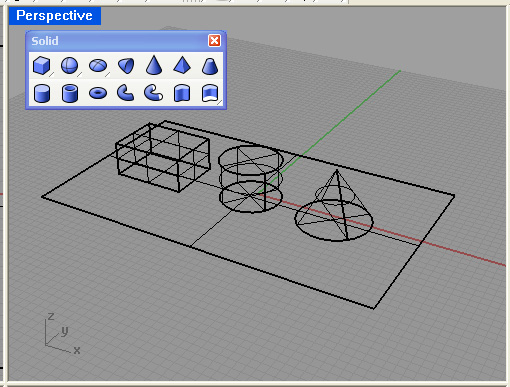
Task: Choose the Pyramid tool
Action: point(182,65)
